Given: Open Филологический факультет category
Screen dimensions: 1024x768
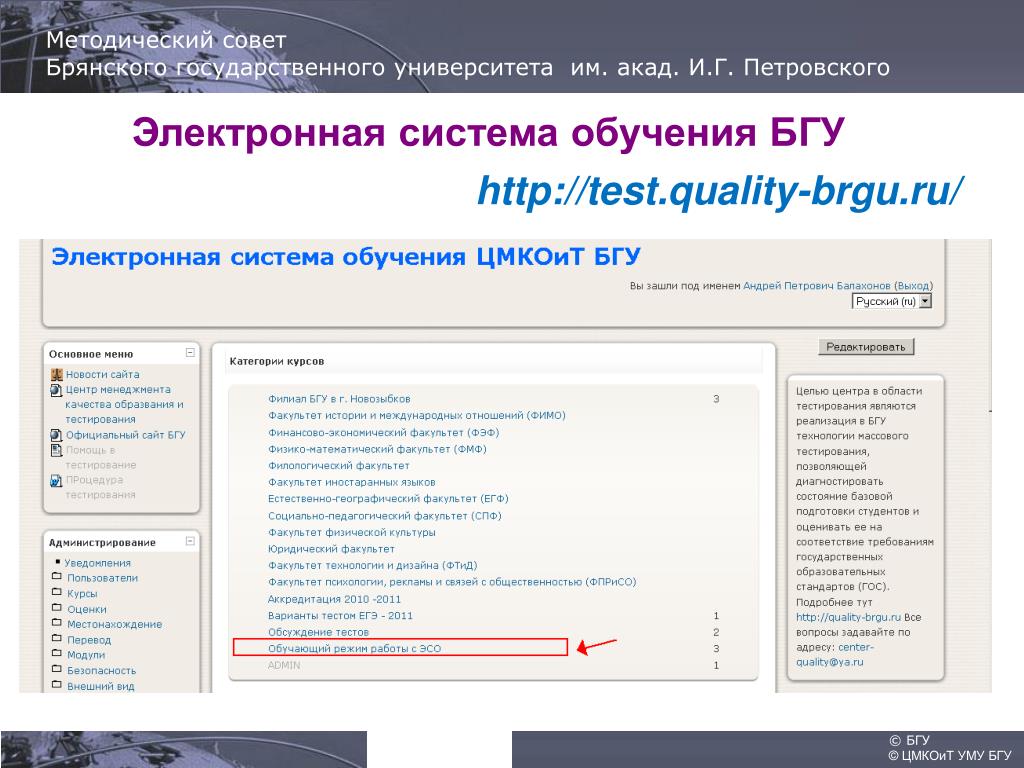Looking at the screenshot, I should pos(338,466).
